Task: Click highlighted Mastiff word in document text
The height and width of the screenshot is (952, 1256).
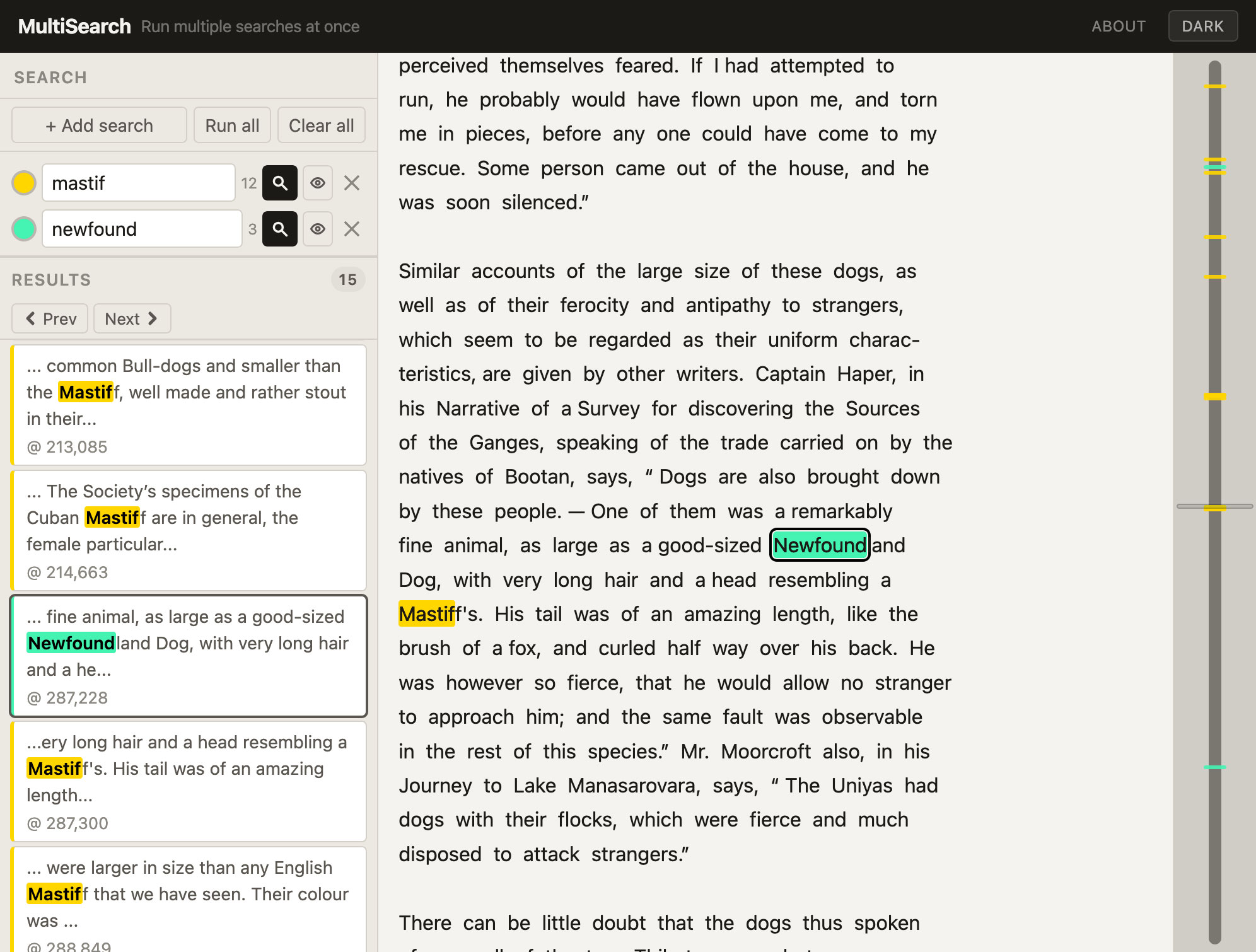Action: tap(427, 614)
